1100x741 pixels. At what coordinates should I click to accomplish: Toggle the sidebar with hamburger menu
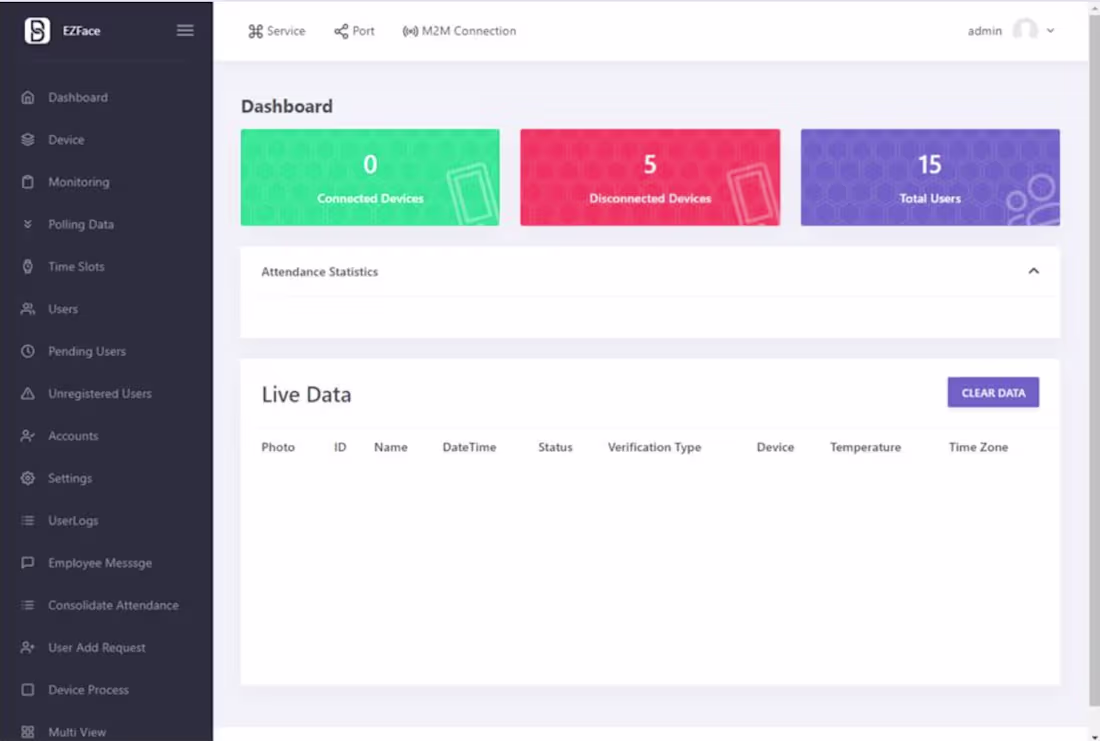pos(185,30)
